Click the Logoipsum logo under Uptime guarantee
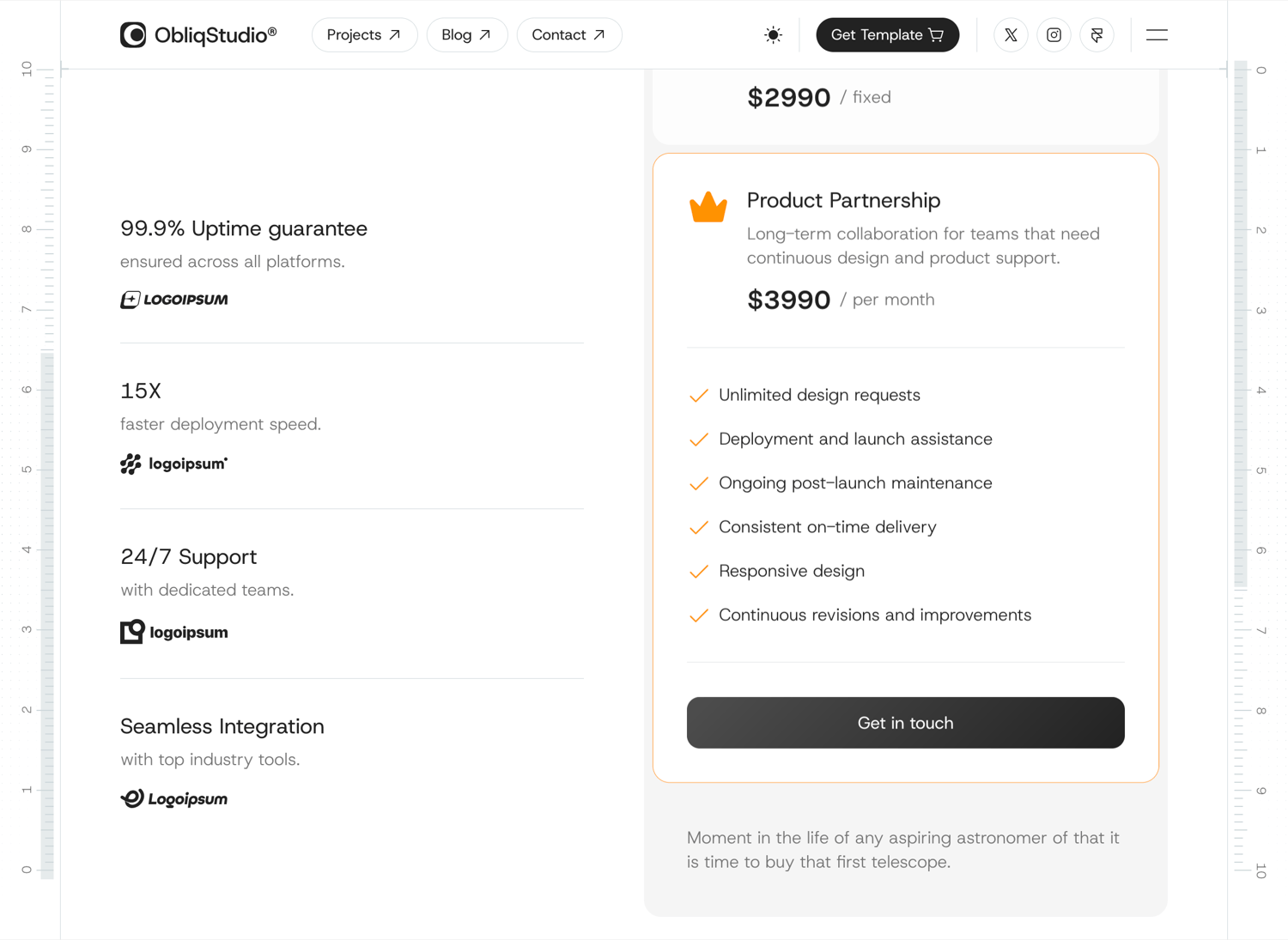Viewport: 1288px width, 940px height. pyautogui.click(x=174, y=300)
